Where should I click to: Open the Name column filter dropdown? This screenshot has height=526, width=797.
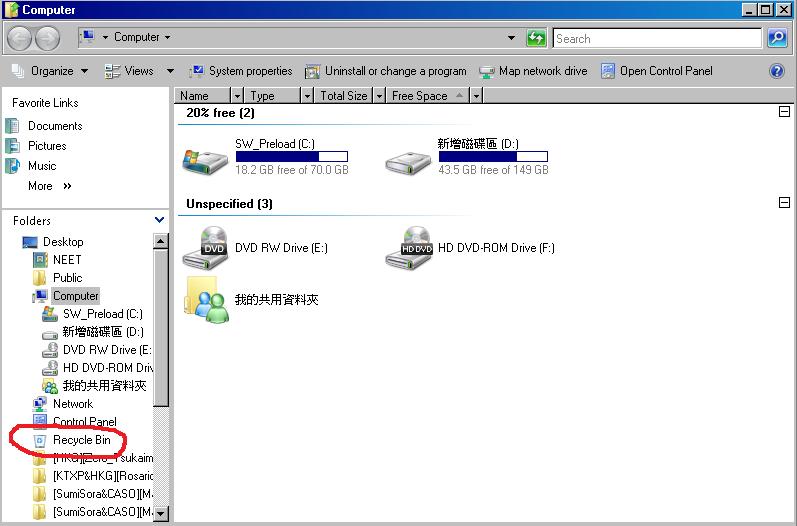237,96
